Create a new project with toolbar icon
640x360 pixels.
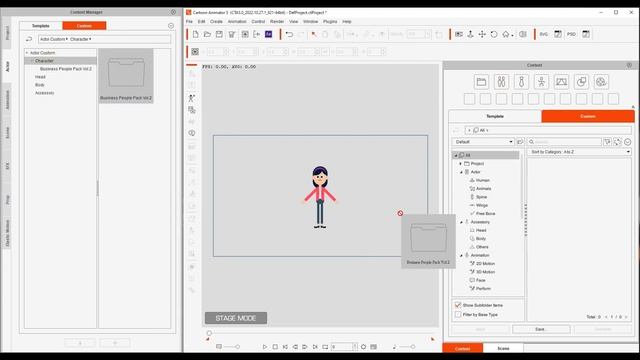[196, 34]
